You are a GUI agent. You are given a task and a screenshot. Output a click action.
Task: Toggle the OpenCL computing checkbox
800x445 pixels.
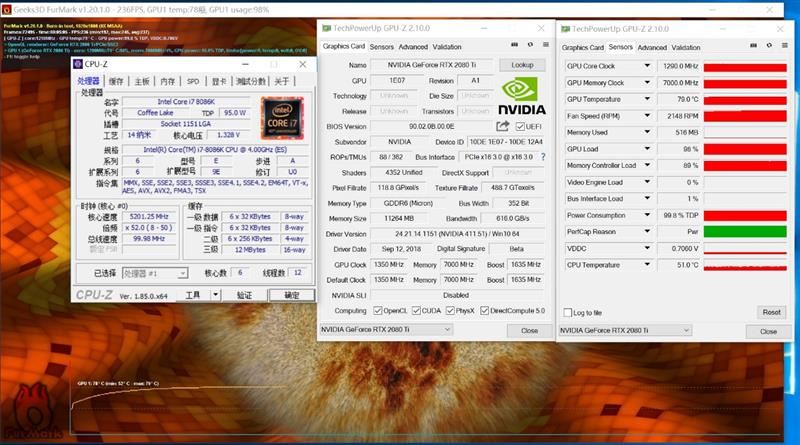point(377,310)
